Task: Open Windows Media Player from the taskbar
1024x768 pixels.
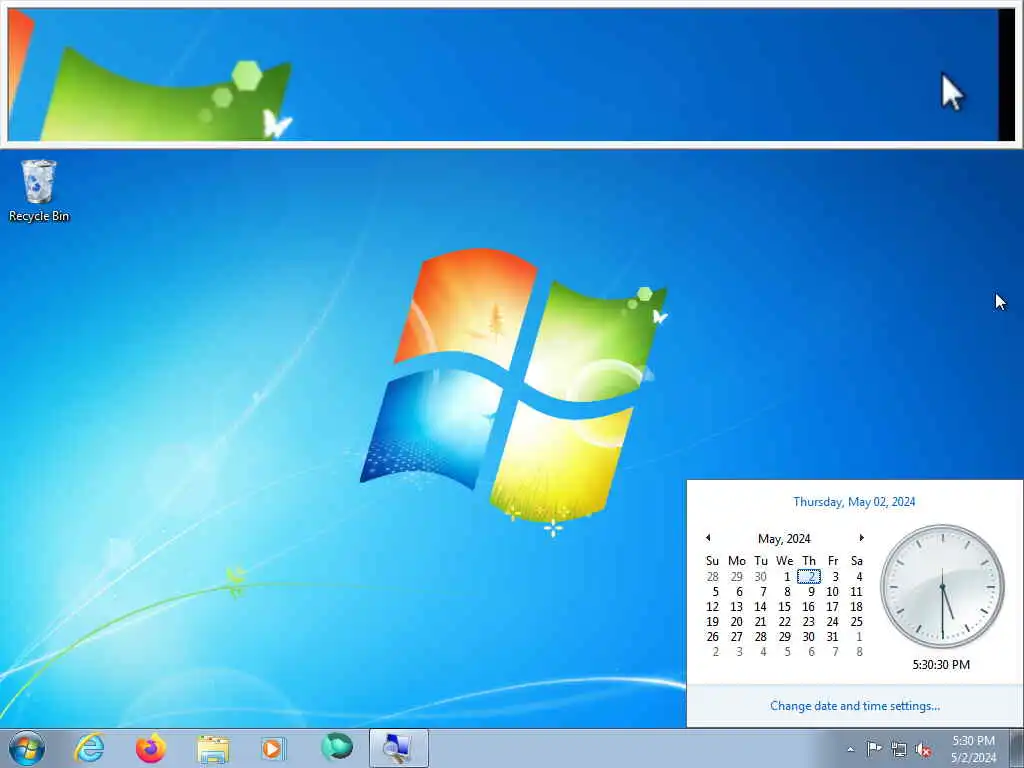Action: (x=274, y=748)
